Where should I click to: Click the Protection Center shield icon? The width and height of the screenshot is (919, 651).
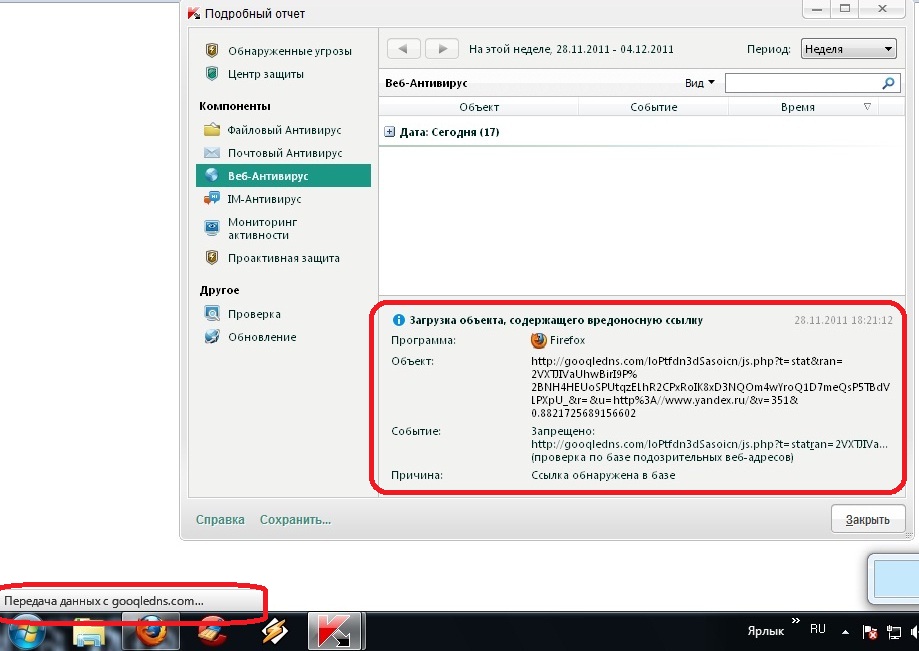pos(211,74)
